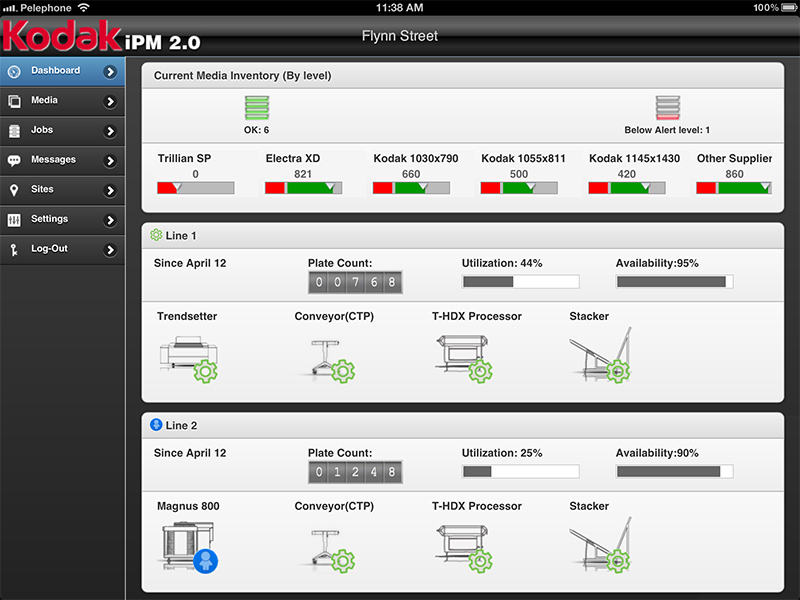The height and width of the screenshot is (600, 800).
Task: Click the Electra XD value 821
Action: click(x=303, y=174)
